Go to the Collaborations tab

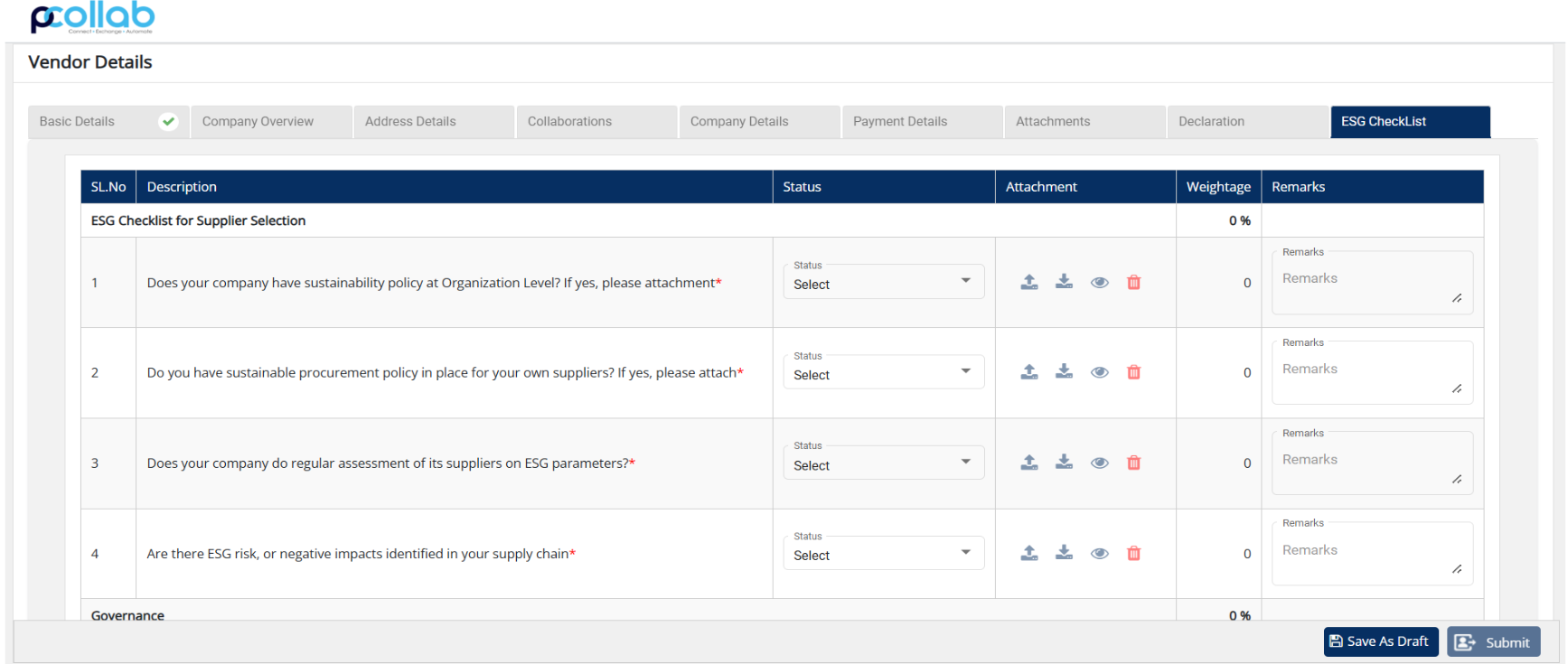[x=596, y=122]
